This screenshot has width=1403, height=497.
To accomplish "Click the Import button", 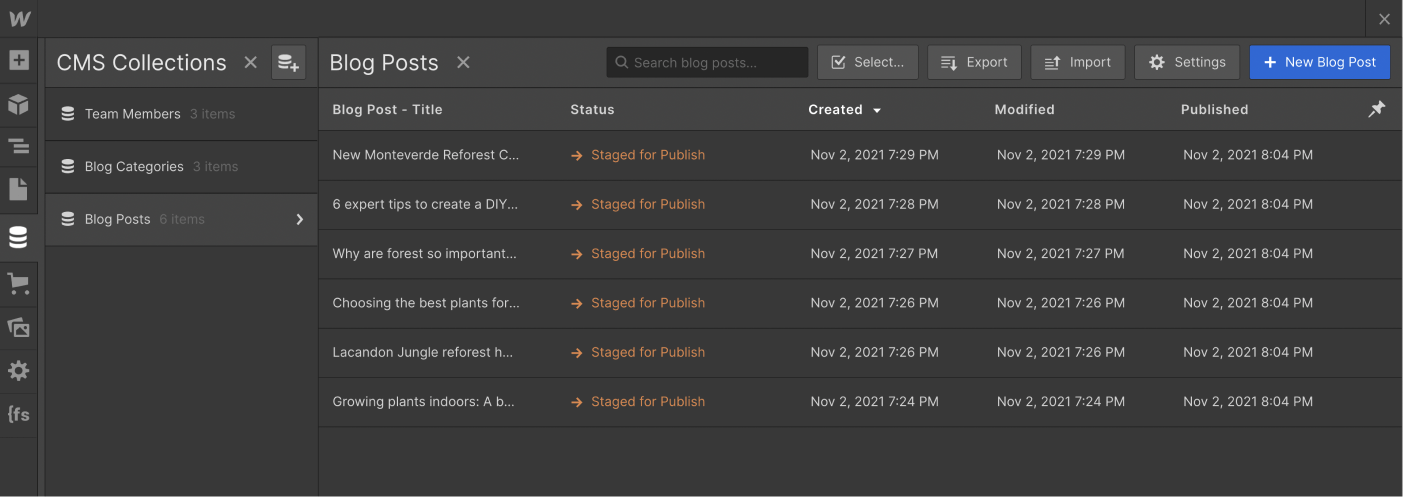I will pyautogui.click(x=1077, y=62).
